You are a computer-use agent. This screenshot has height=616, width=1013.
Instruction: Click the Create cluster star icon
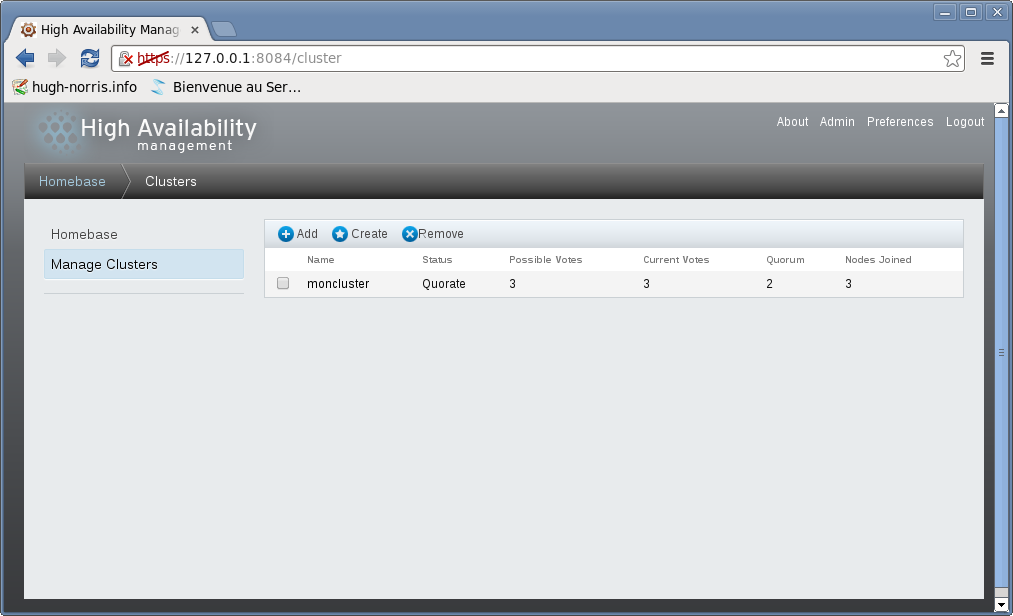pos(340,234)
